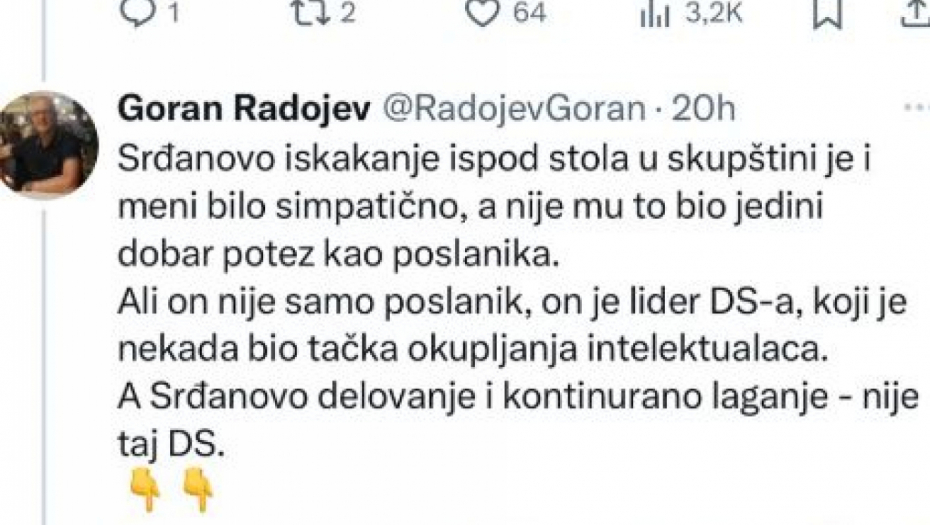The height and width of the screenshot is (525, 930).
Task: Click the share upload arrow icon
Action: click(915, 13)
